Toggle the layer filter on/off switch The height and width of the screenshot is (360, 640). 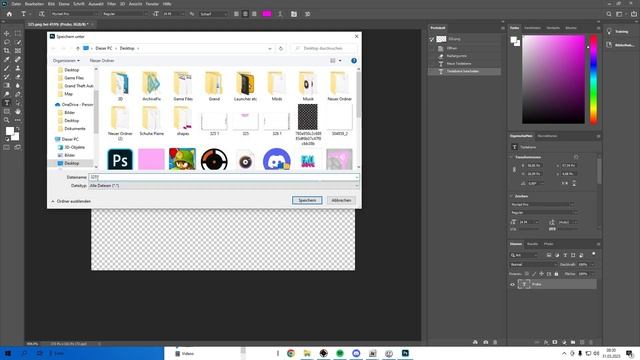point(593,254)
